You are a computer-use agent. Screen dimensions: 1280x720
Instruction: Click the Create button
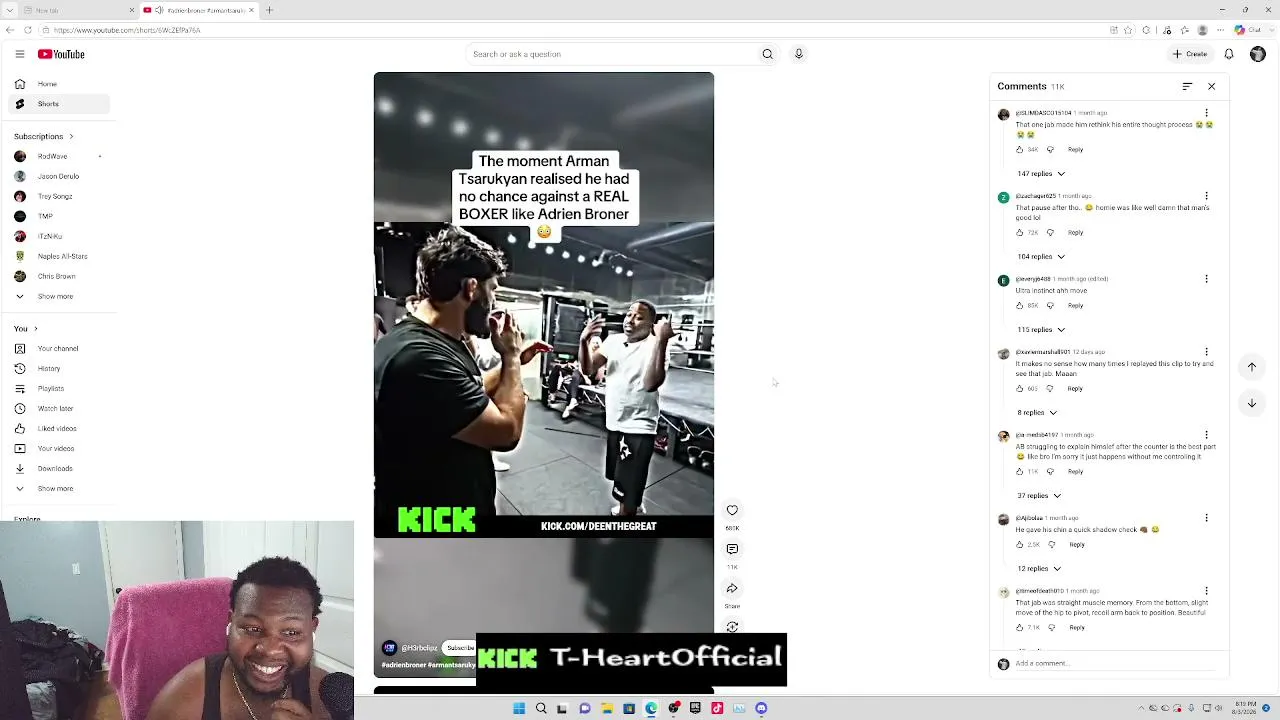1190,54
